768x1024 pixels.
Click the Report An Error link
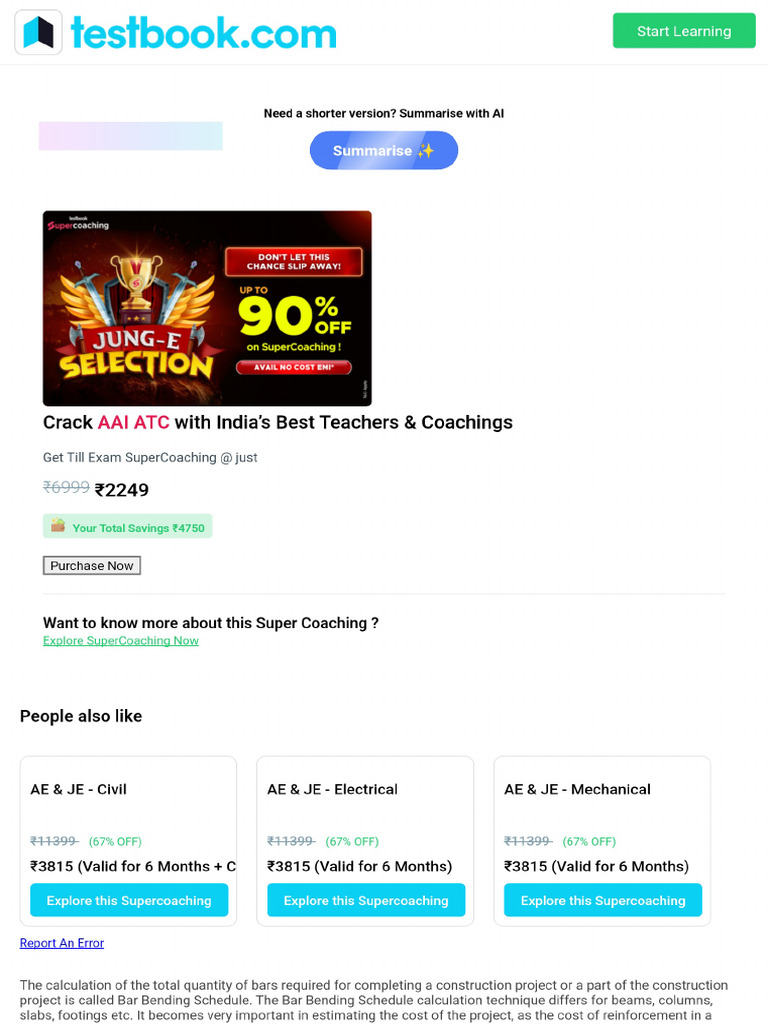[x=62, y=943]
